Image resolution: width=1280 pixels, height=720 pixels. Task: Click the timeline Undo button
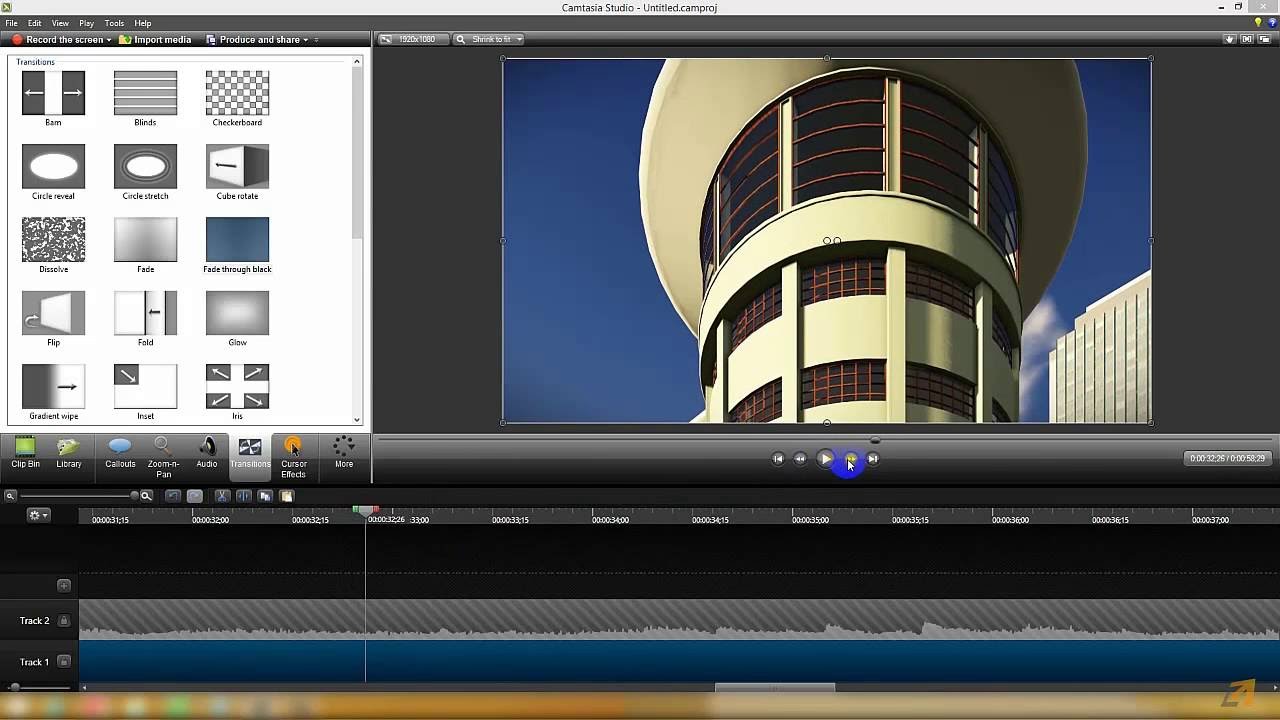point(172,496)
